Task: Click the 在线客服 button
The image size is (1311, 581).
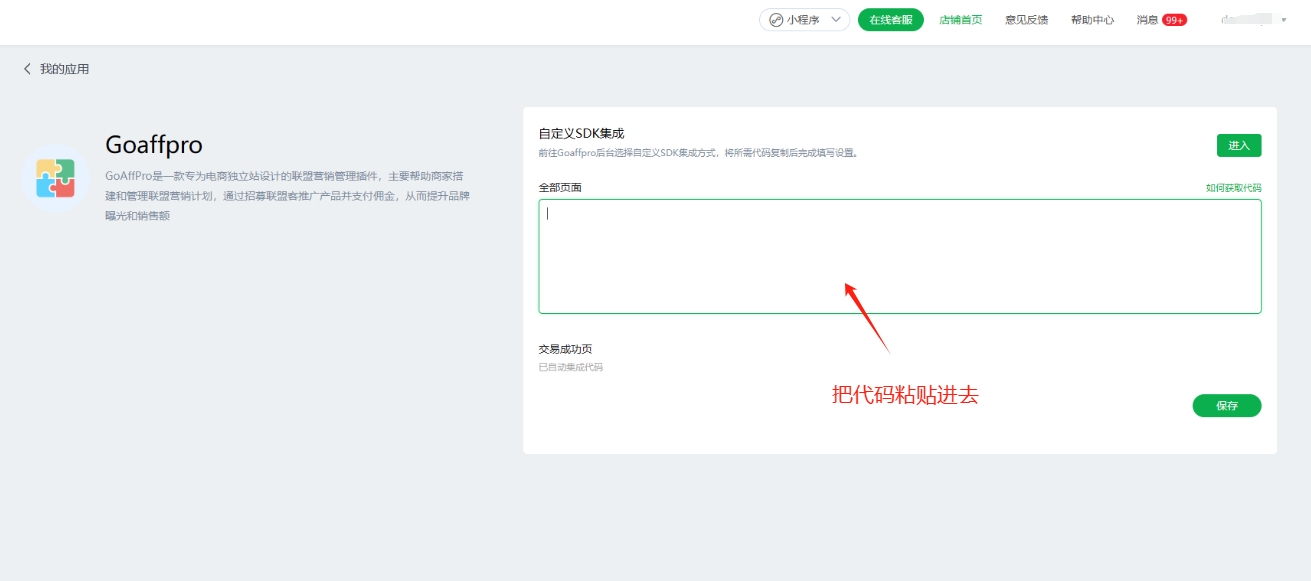Action: tap(891, 20)
